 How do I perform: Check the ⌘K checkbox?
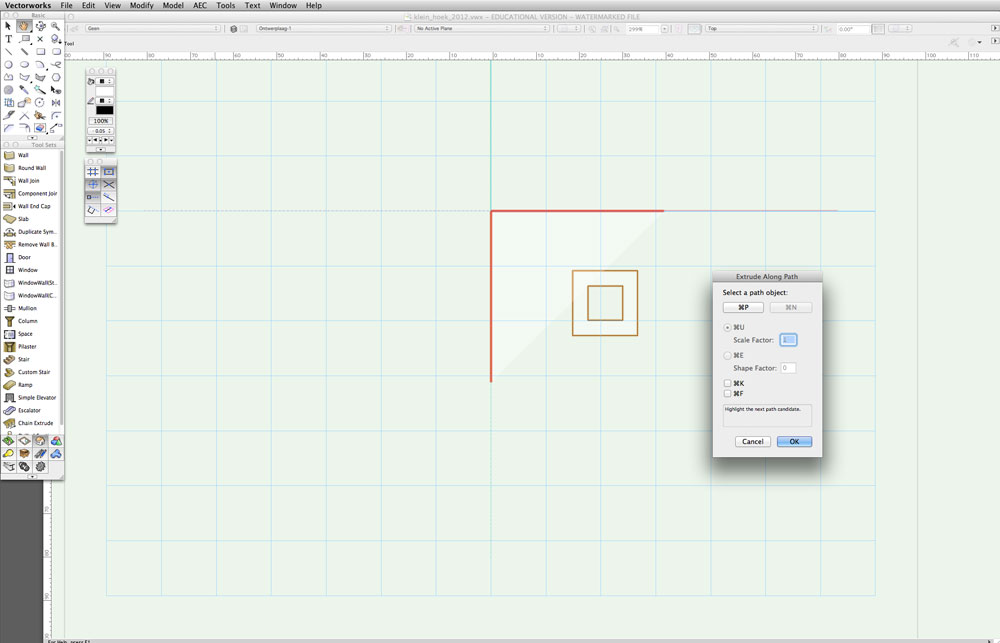coord(727,383)
